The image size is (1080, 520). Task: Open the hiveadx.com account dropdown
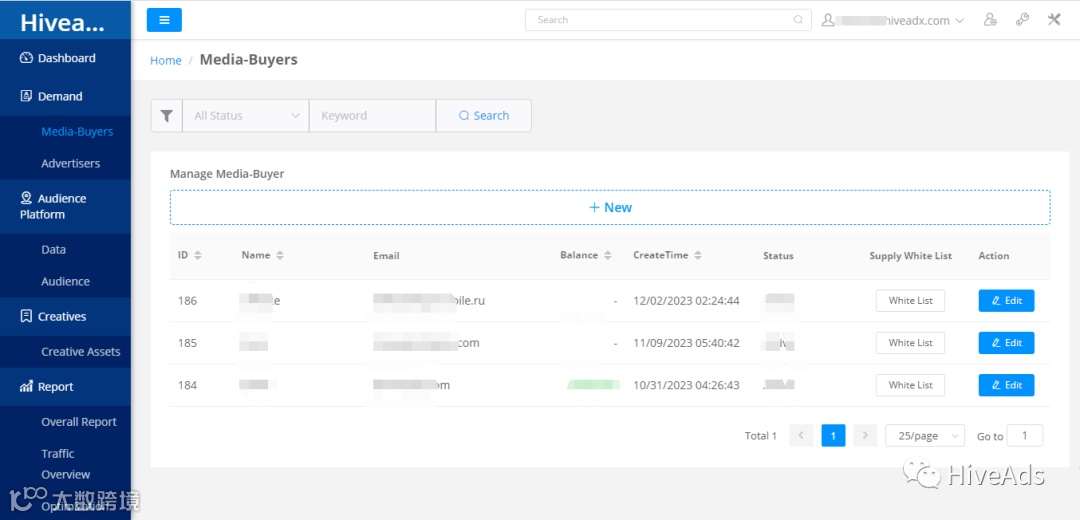click(x=893, y=20)
